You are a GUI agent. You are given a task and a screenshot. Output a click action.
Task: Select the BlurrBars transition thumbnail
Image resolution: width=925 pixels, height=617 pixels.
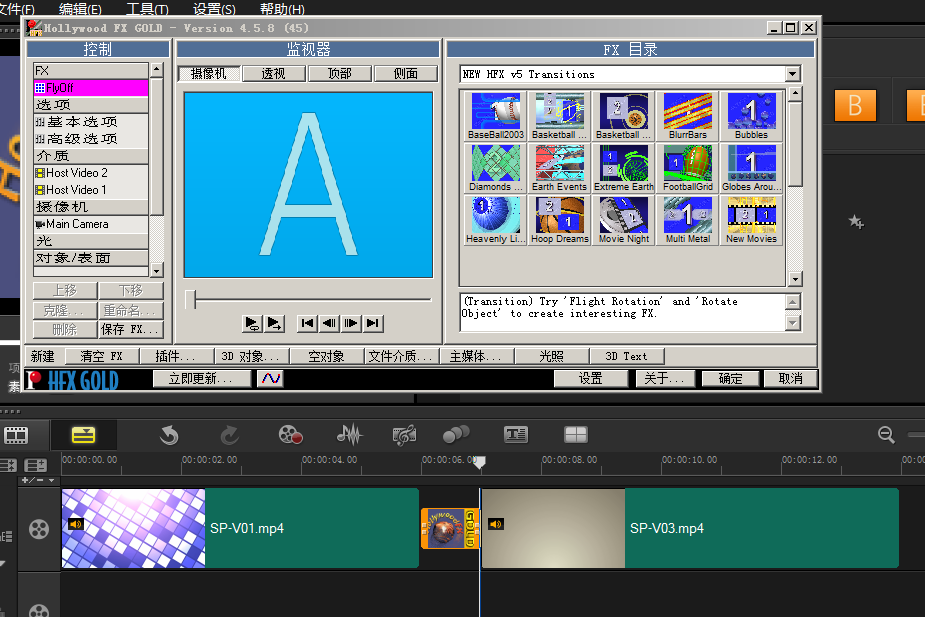click(x=688, y=116)
